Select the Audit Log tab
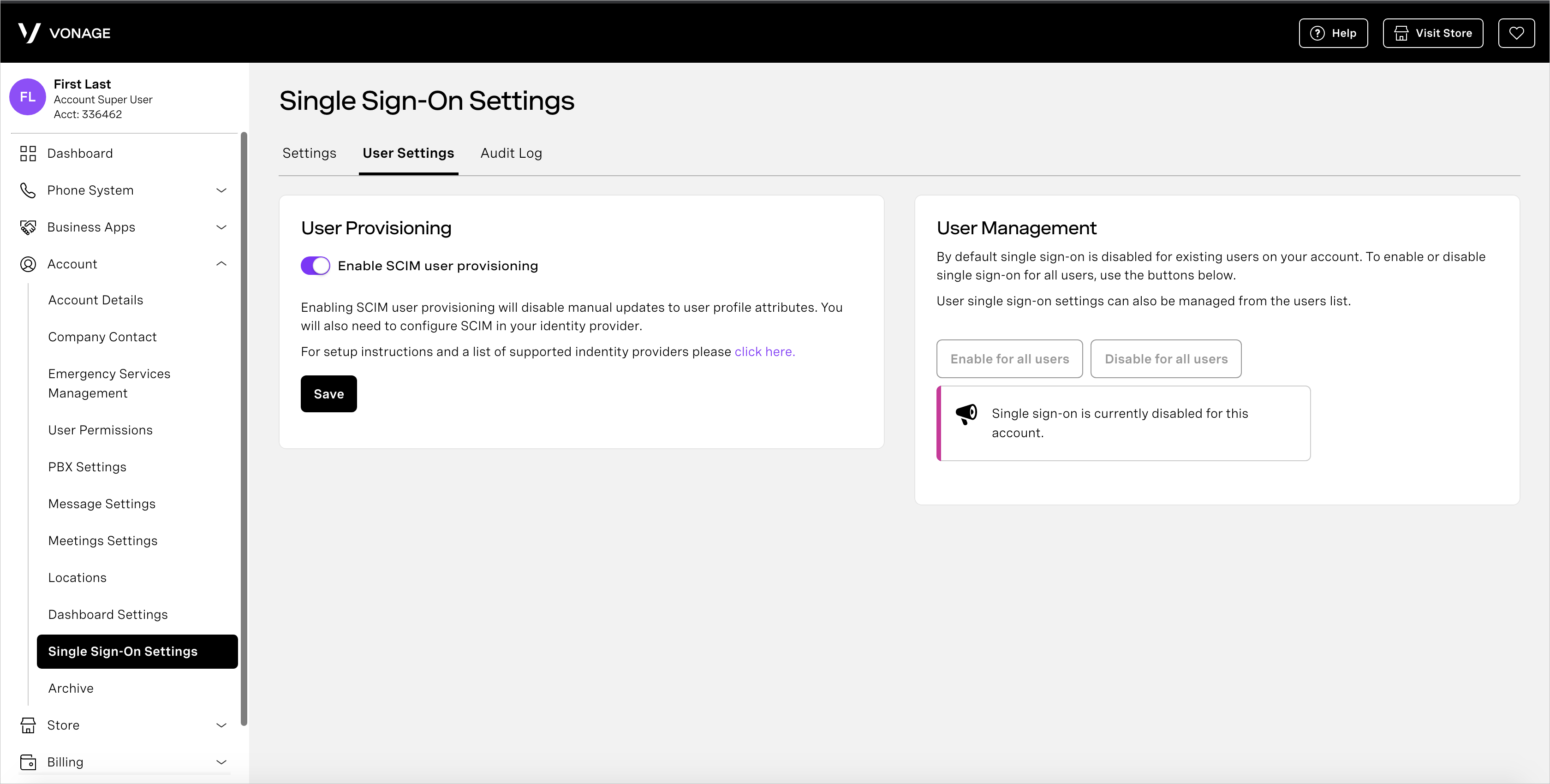 [510, 152]
